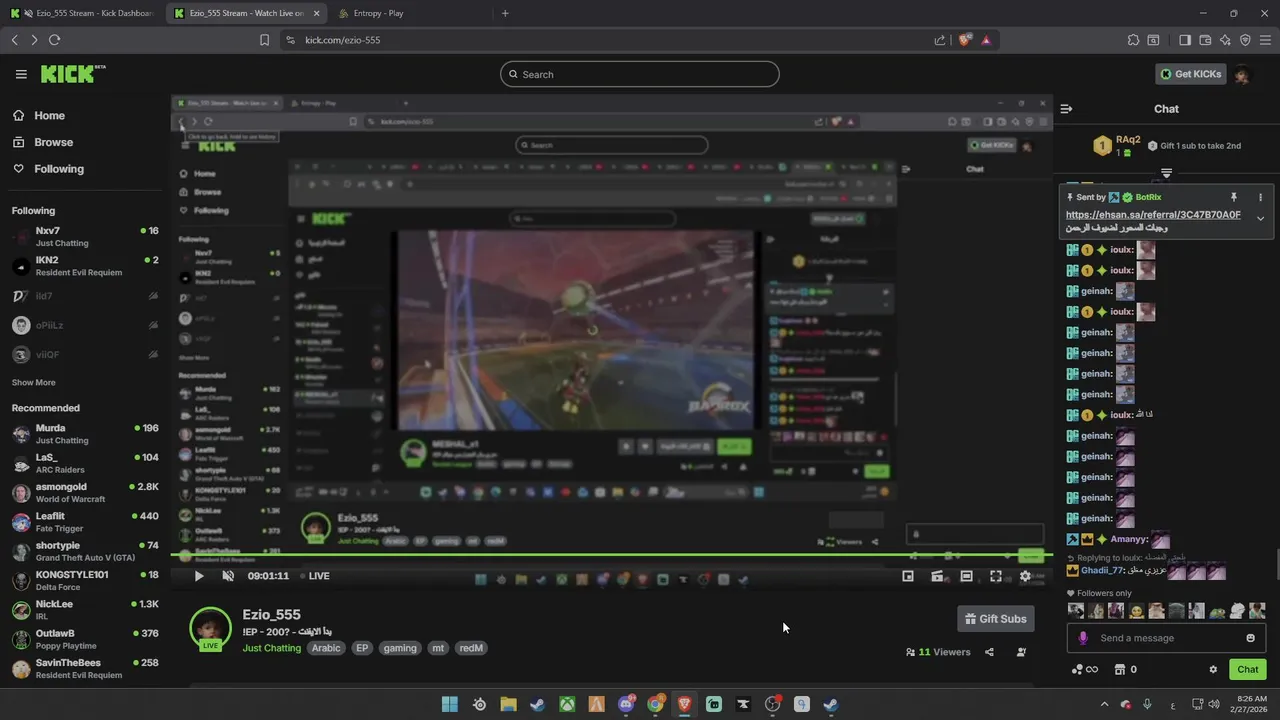Click the green stream progress bar
This screenshot has width=1280, height=720.
611,555
